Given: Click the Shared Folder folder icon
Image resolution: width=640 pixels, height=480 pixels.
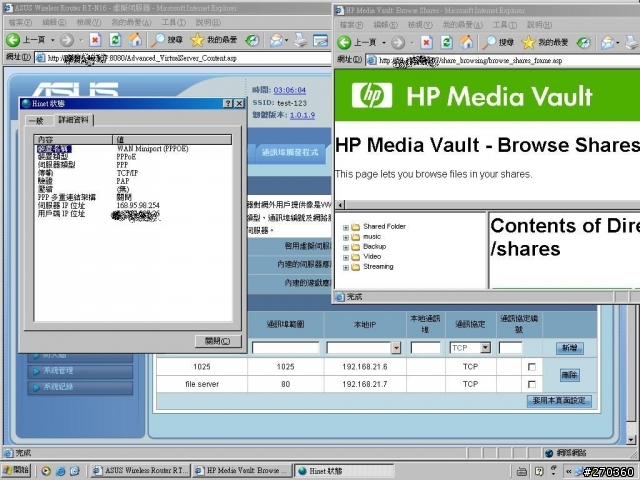Looking at the screenshot, I should coord(356,227).
